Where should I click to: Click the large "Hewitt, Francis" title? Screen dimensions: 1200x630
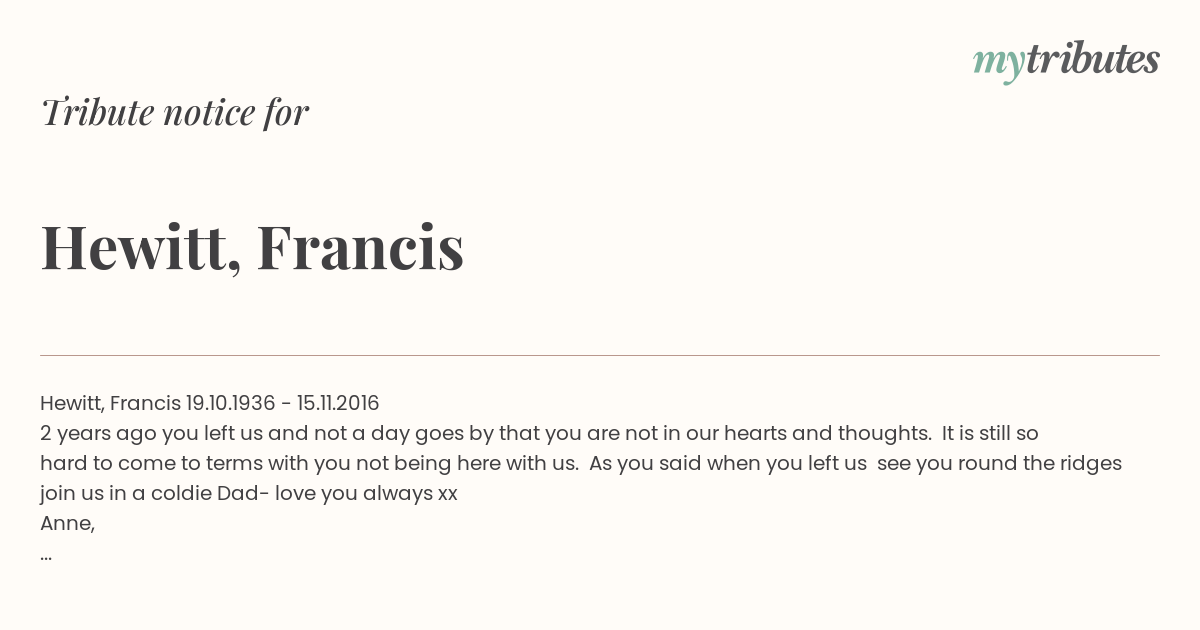click(x=252, y=247)
